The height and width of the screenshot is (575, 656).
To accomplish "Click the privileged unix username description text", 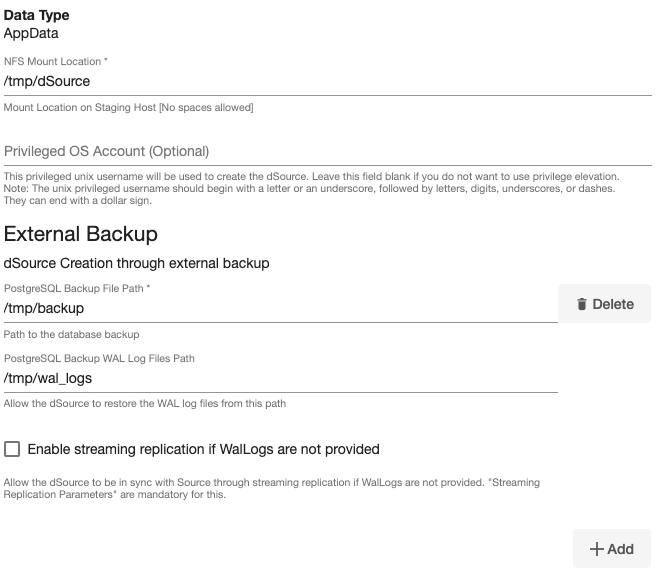I will click(310, 188).
